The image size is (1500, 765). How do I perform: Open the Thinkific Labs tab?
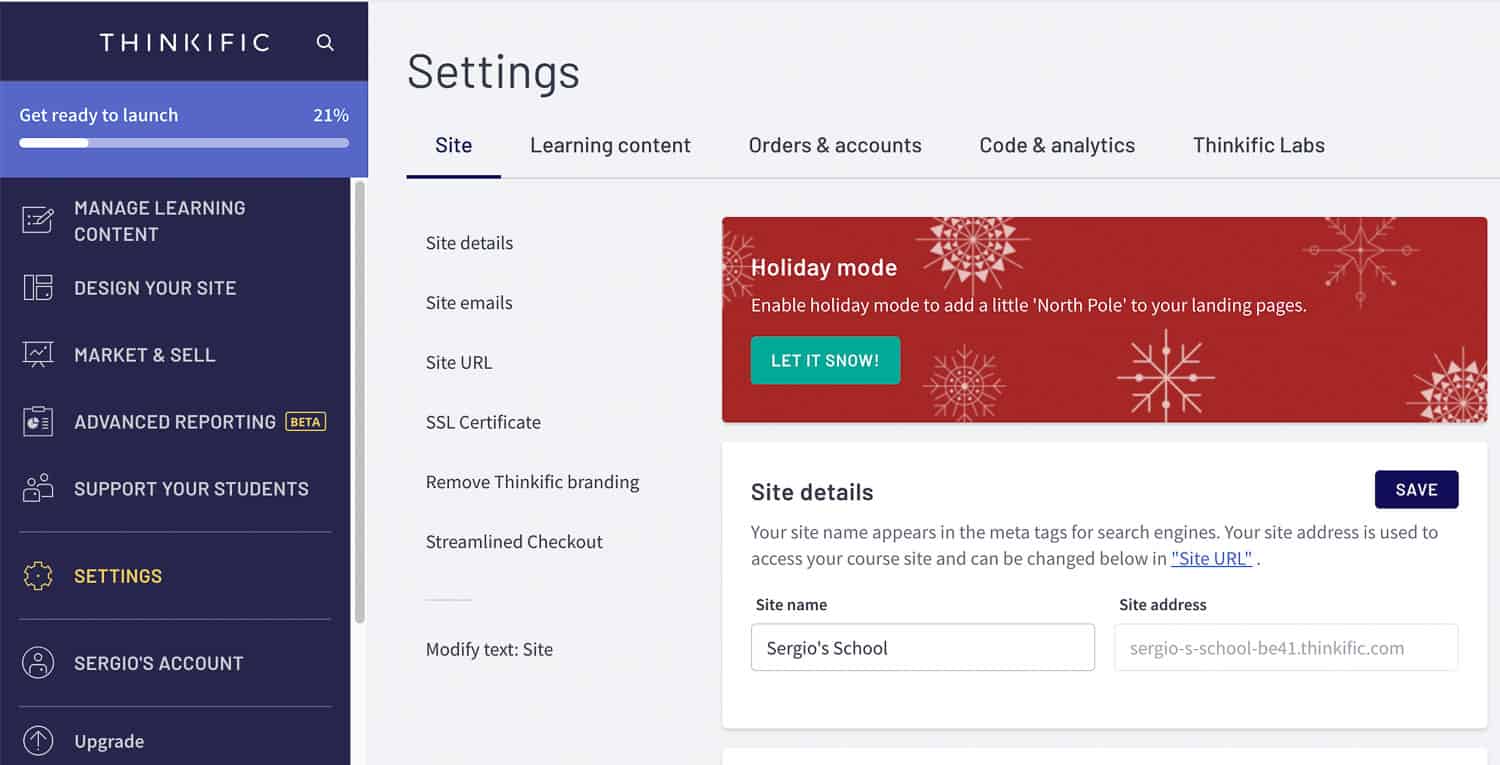pos(1258,145)
